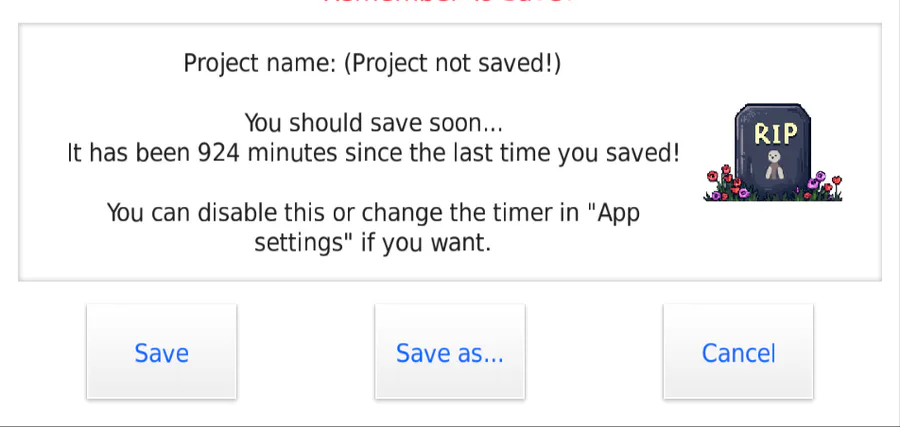Click the 'if you want.' closing text
Viewport: 900px width, 427px height.
tap(426, 243)
